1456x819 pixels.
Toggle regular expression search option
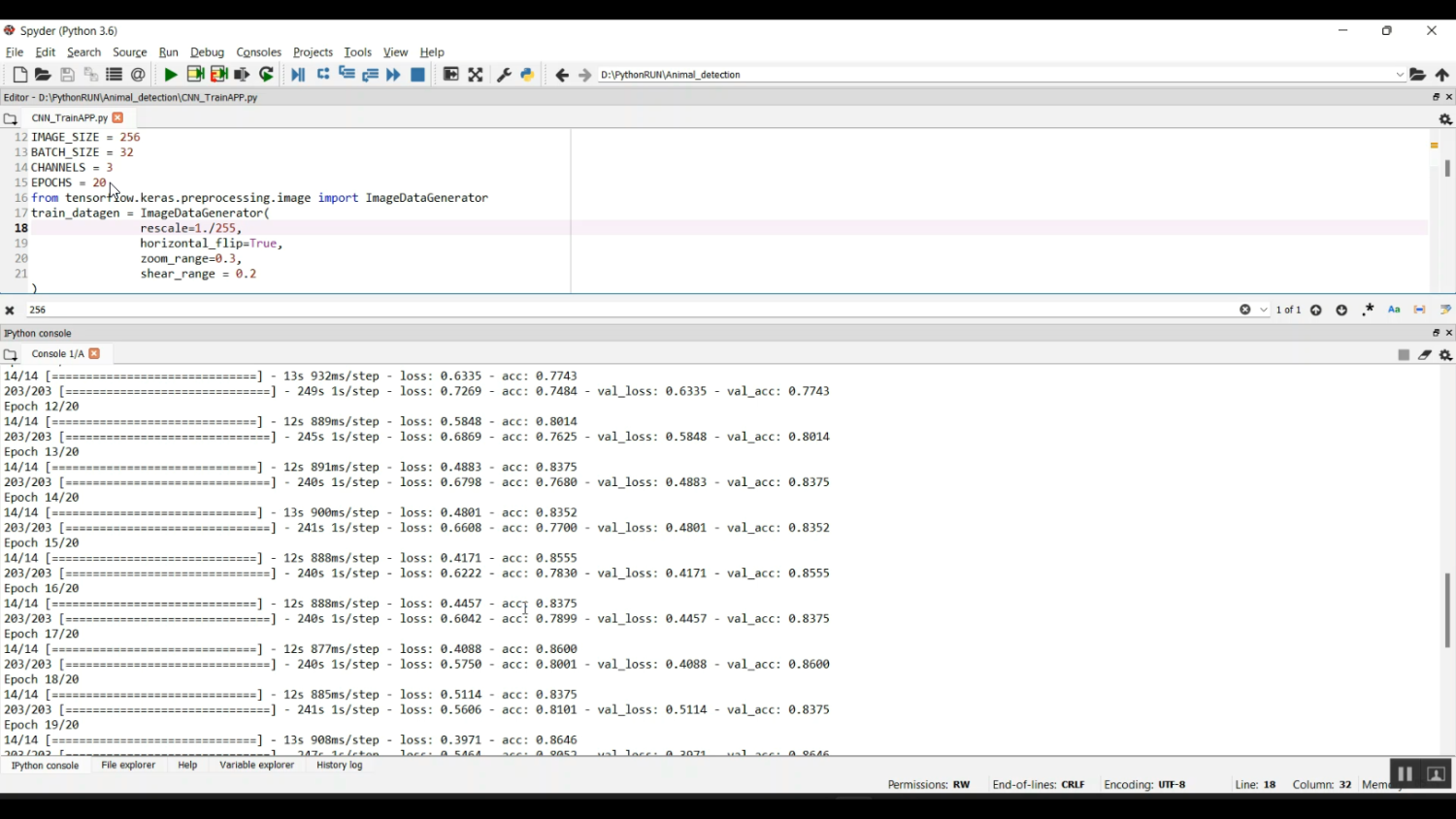pyautogui.click(x=1368, y=311)
